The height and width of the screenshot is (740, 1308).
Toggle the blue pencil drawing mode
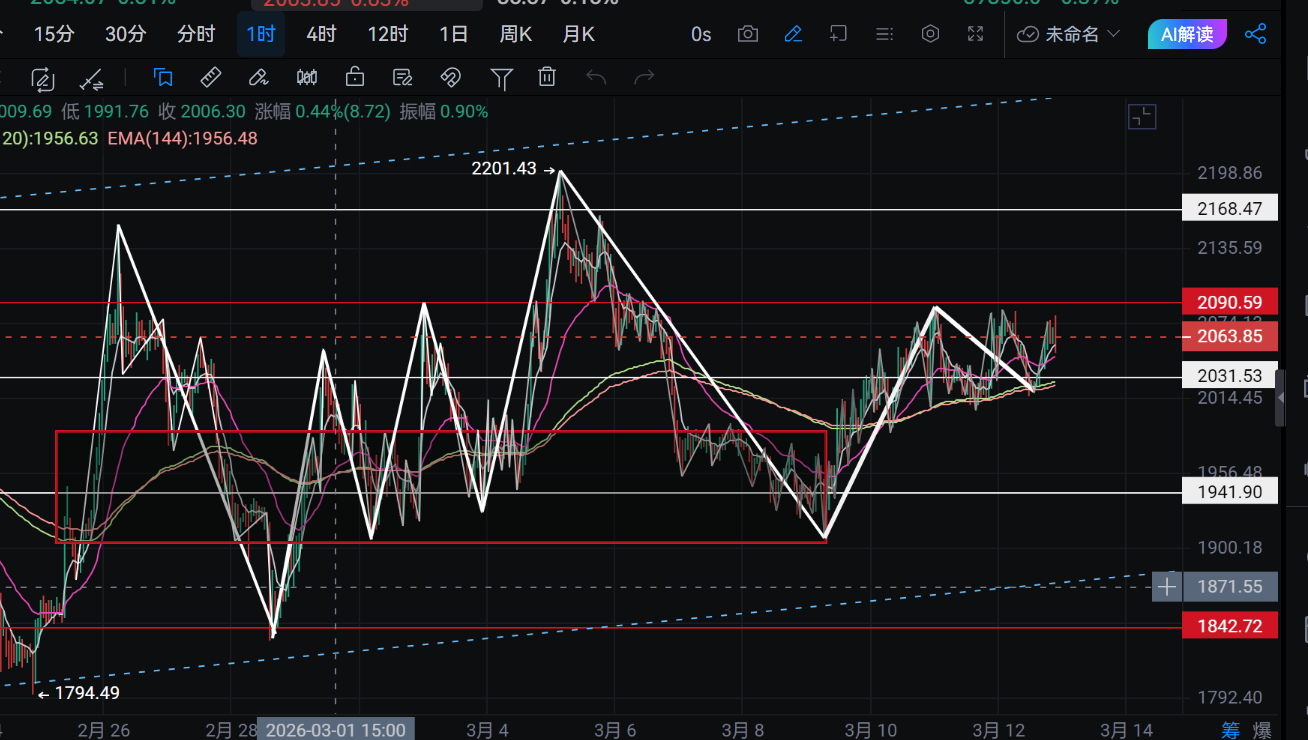793,34
